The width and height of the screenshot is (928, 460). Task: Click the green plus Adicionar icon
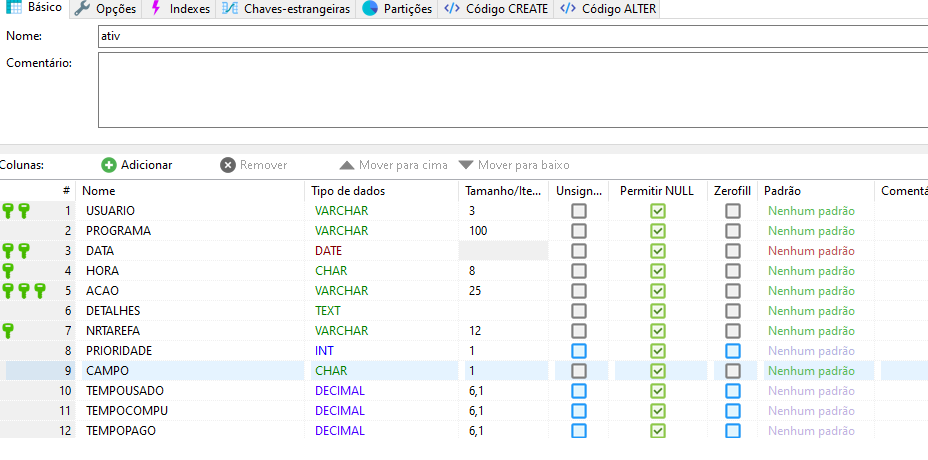[x=109, y=165]
